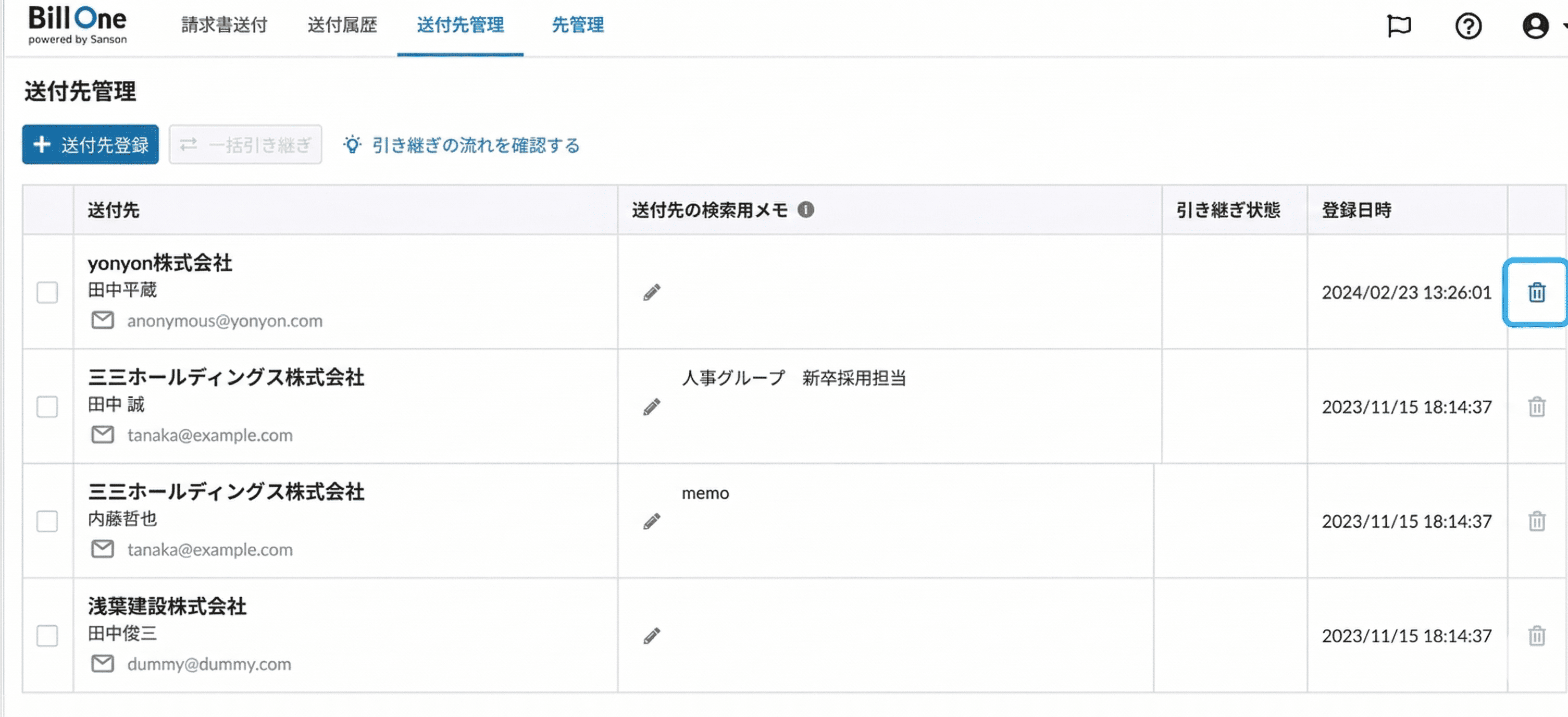Screen dimensions: 1568x717
Task: Edit memo for yonyon株式会社 with pencil icon
Action: 651,293
